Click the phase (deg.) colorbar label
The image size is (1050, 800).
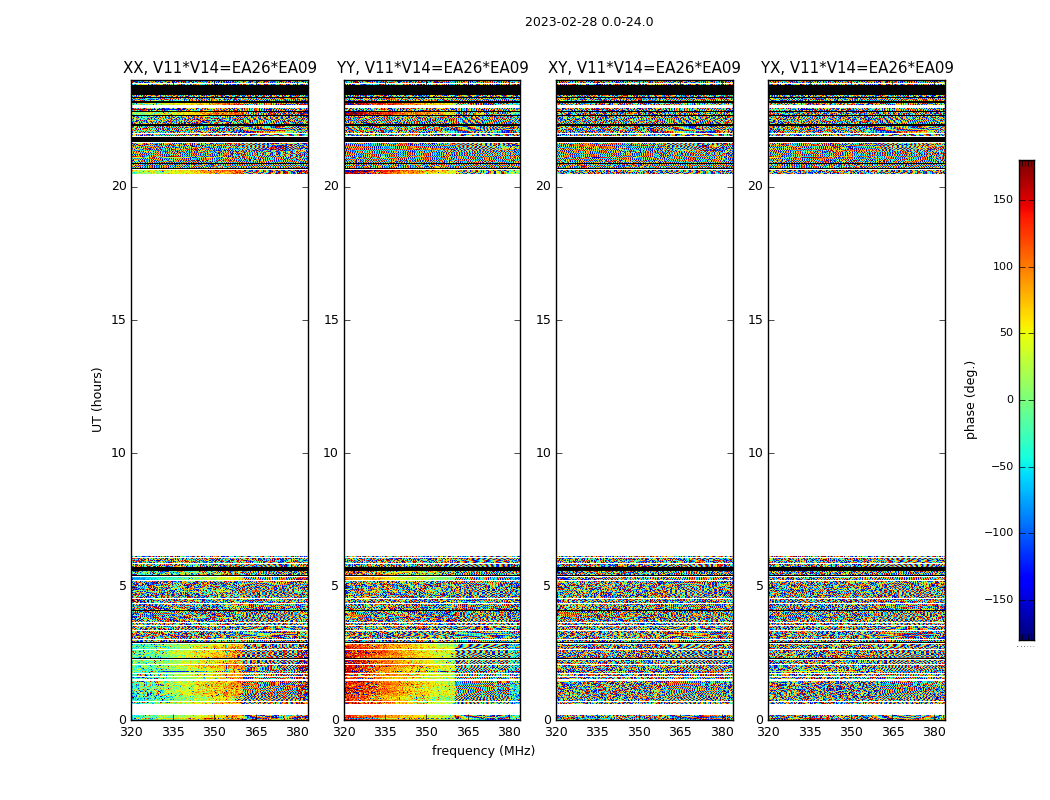pyautogui.click(x=970, y=400)
